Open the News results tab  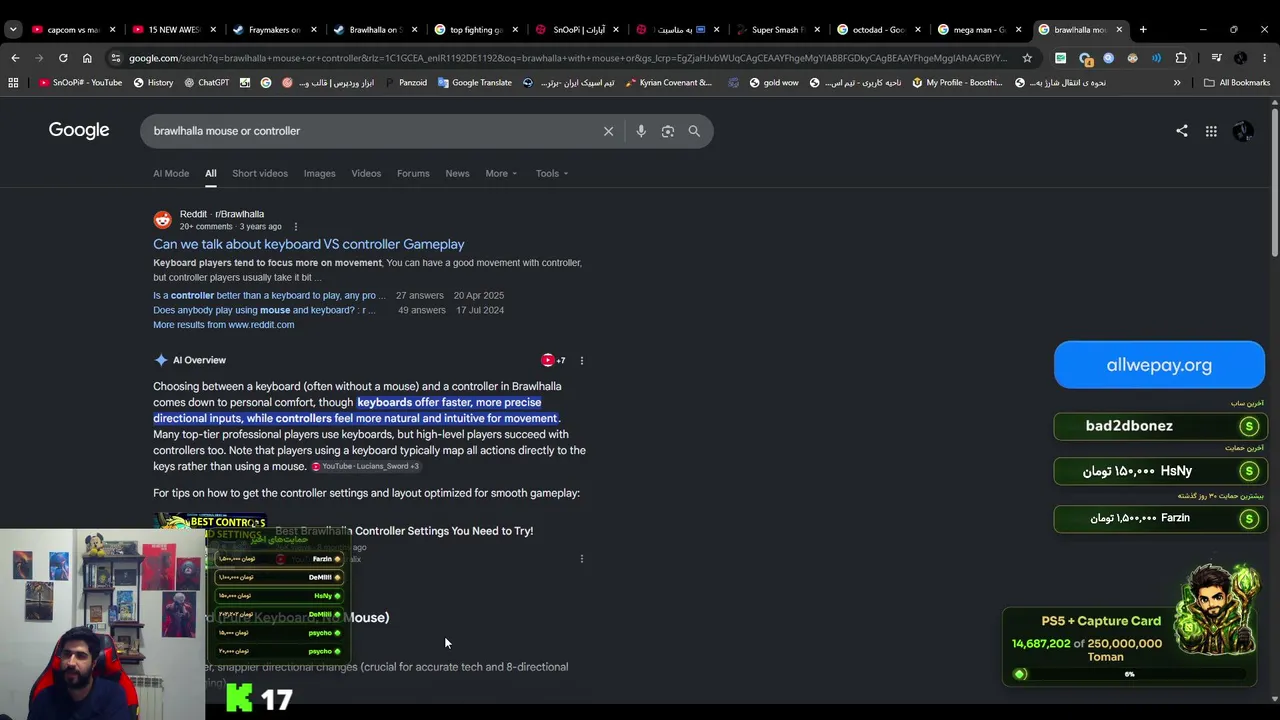pyautogui.click(x=457, y=174)
